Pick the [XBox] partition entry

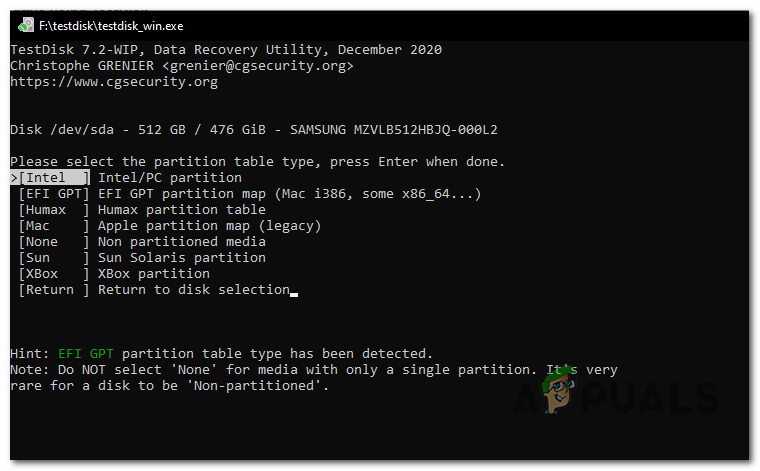pos(53,274)
